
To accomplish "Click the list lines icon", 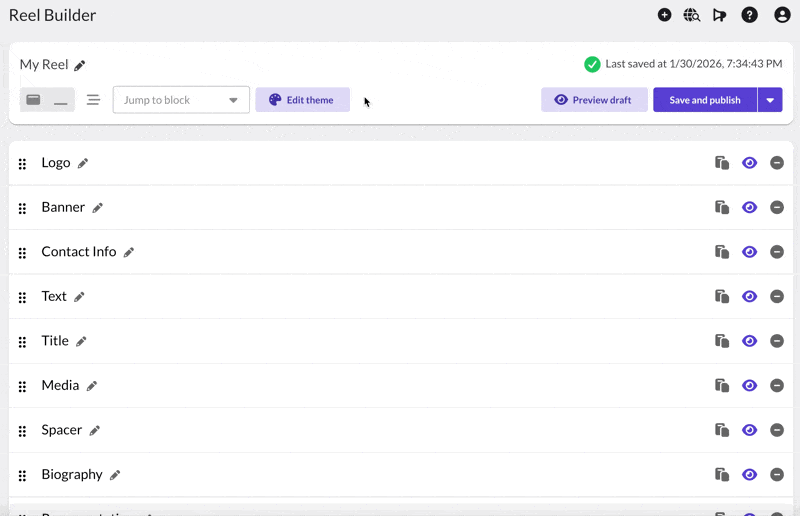I will pos(93,100).
